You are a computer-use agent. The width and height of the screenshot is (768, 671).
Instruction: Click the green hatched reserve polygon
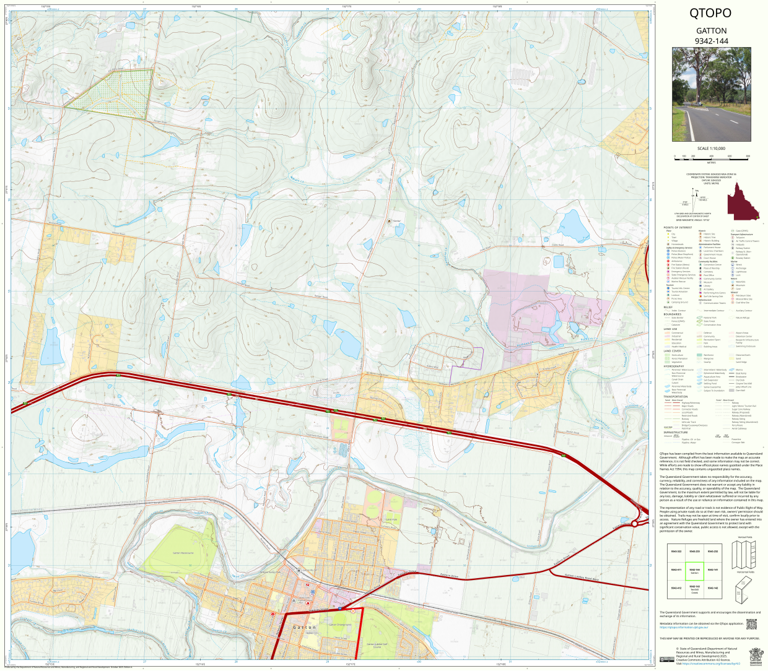114,94
